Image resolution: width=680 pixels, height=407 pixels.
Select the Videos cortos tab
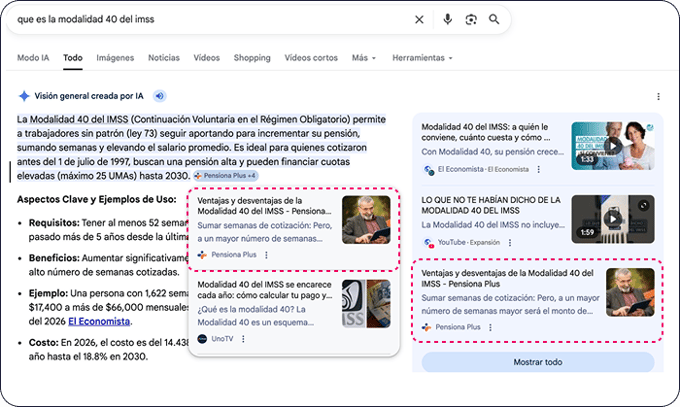pyautogui.click(x=311, y=58)
